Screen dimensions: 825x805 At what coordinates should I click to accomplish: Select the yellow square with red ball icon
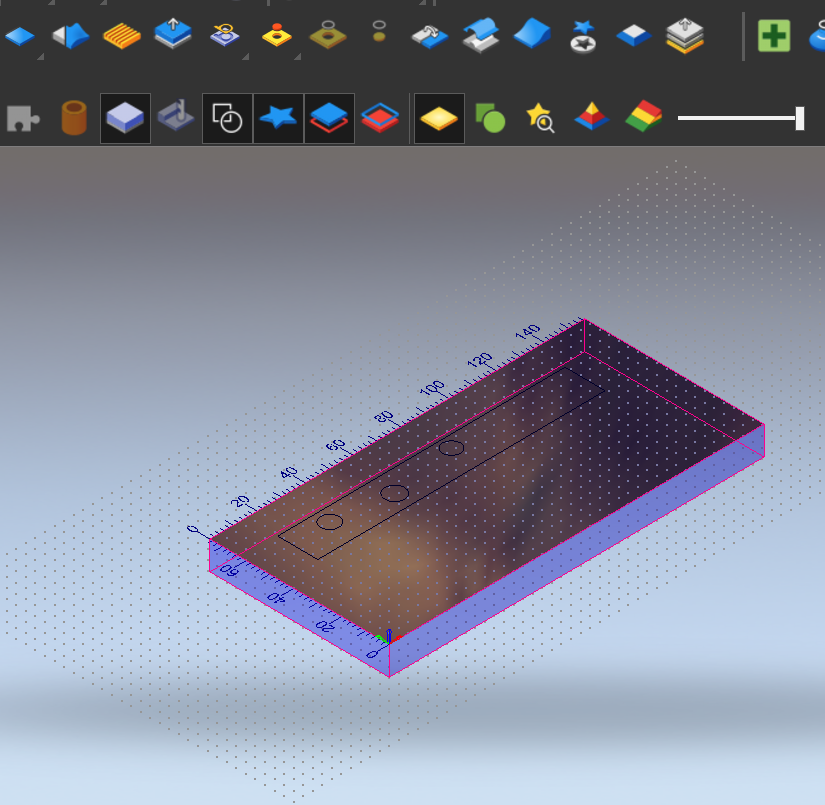277,35
